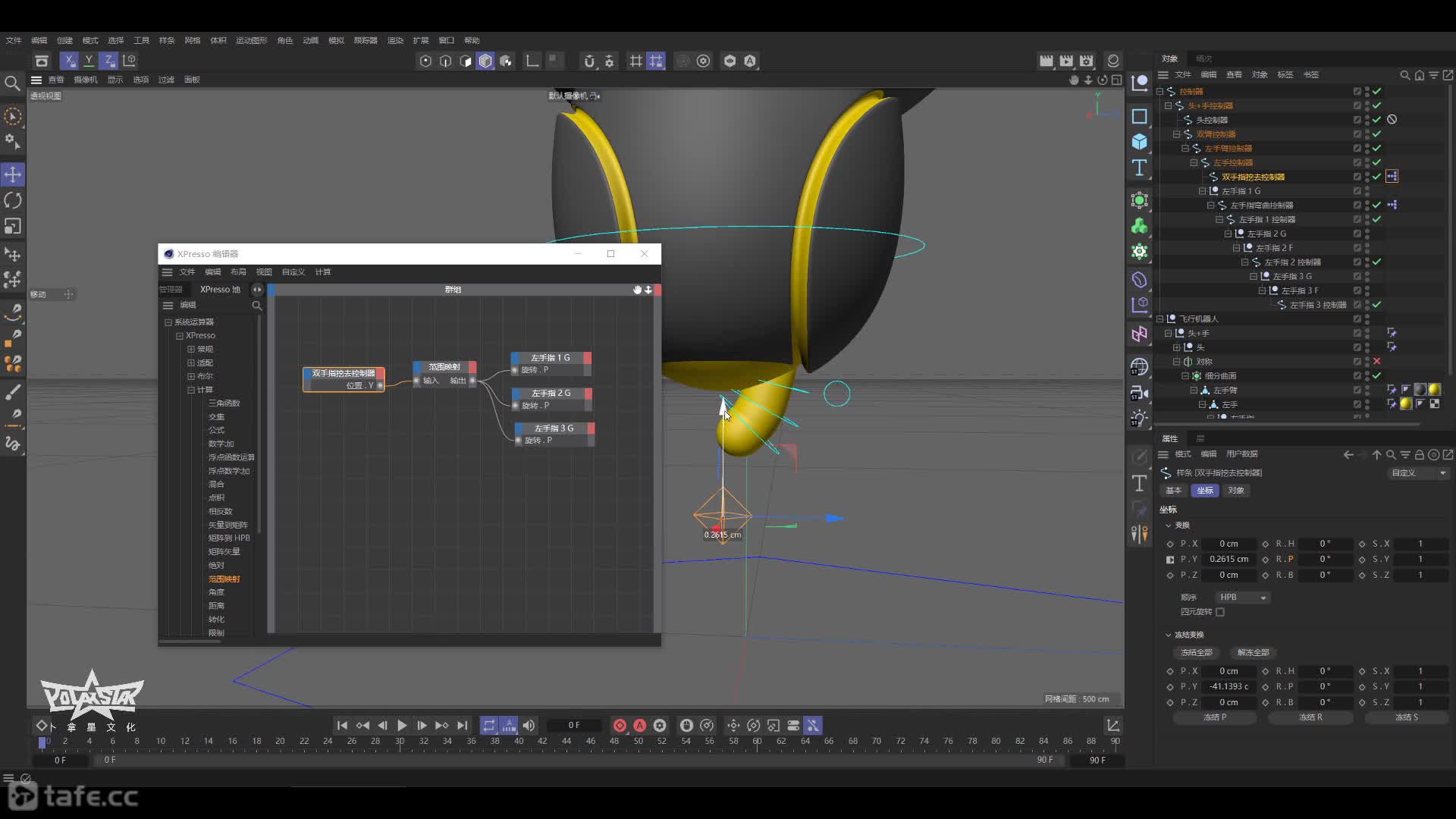Click the coordinate system icon beside Z-axis
The width and height of the screenshot is (1456, 819).
tap(130, 61)
